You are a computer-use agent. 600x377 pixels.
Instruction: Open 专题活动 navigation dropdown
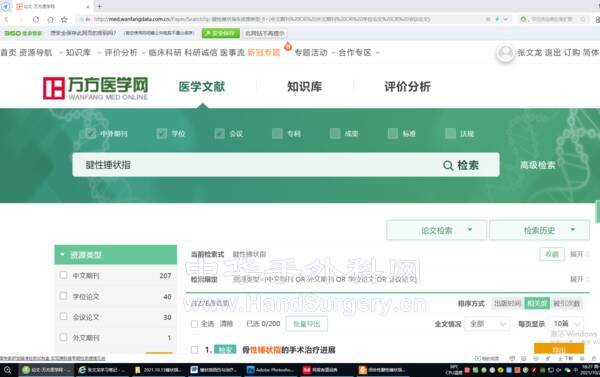pos(311,52)
